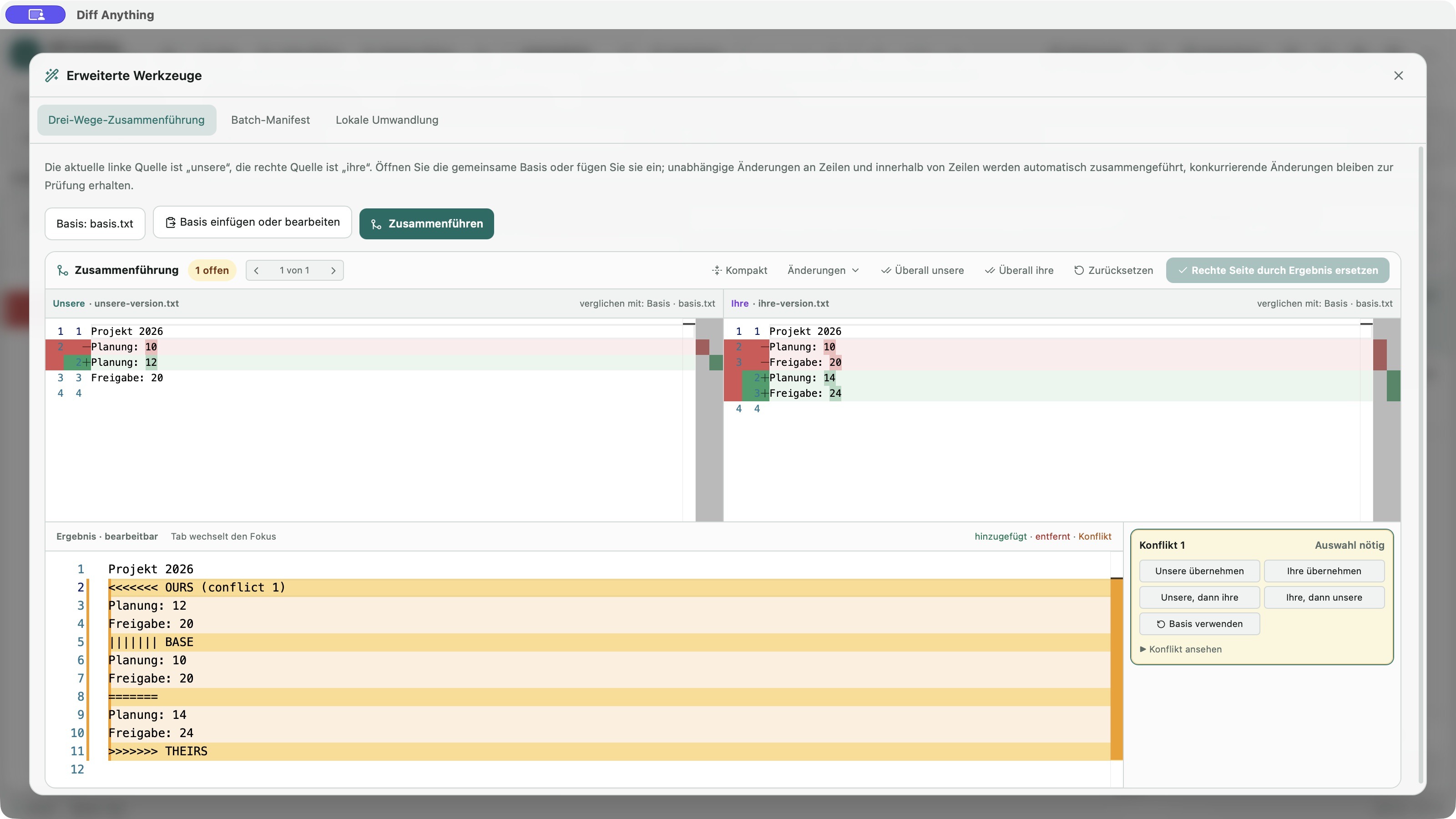1456x819 pixels.
Task: Select the Drei-Wege-Zusammenführung tab
Action: (x=126, y=120)
